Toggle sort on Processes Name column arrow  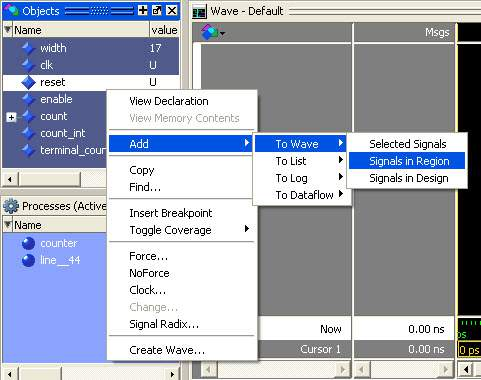click(8, 225)
